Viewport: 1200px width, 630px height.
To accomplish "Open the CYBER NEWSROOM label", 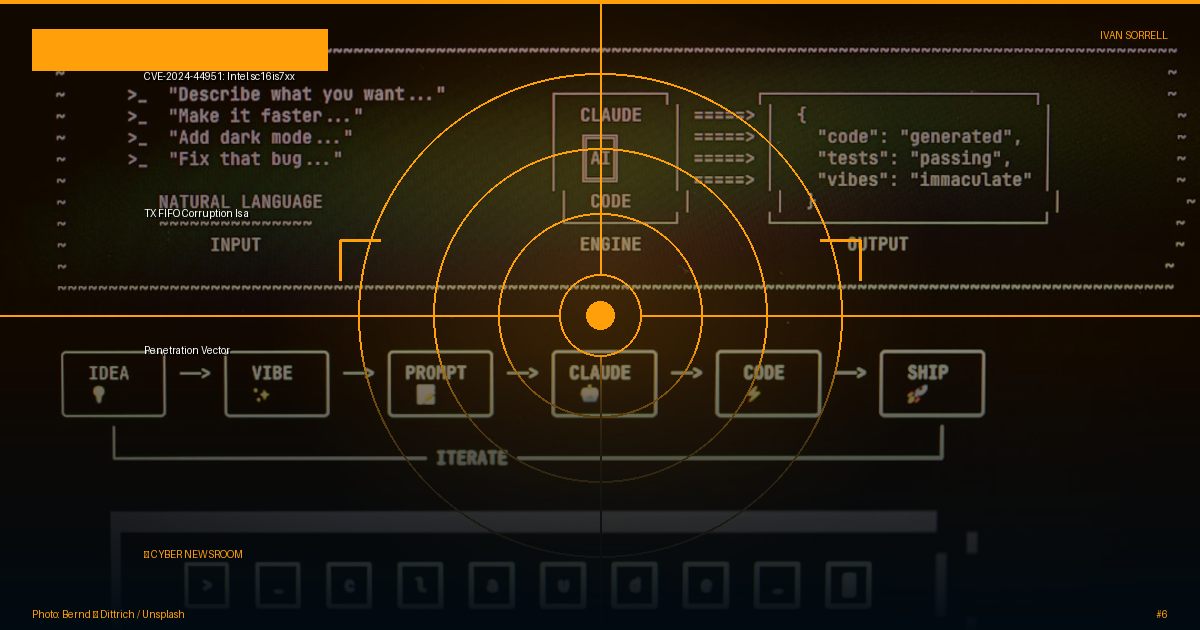I will [x=193, y=554].
